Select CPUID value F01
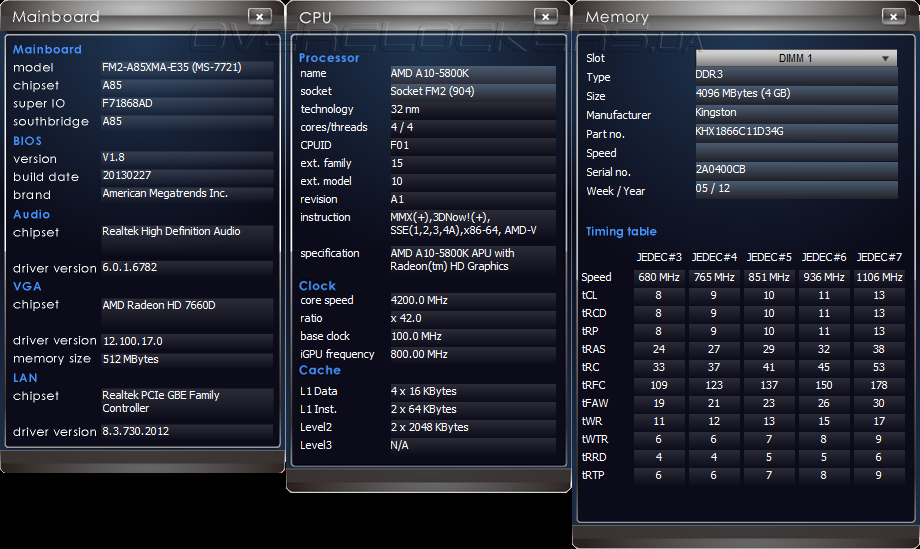Screen dimensions: 920x549 pos(473,145)
